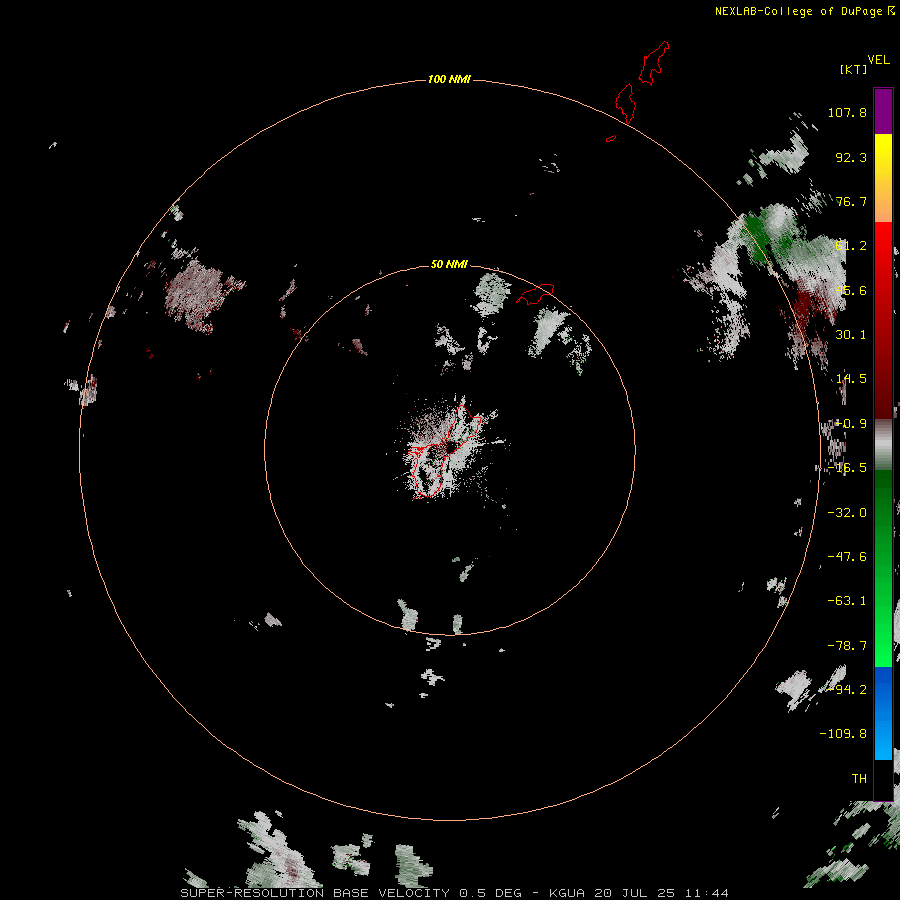Image resolution: width=900 pixels, height=900 pixels.
Task: Click the -47.6 velocity legend value
Action: point(847,557)
